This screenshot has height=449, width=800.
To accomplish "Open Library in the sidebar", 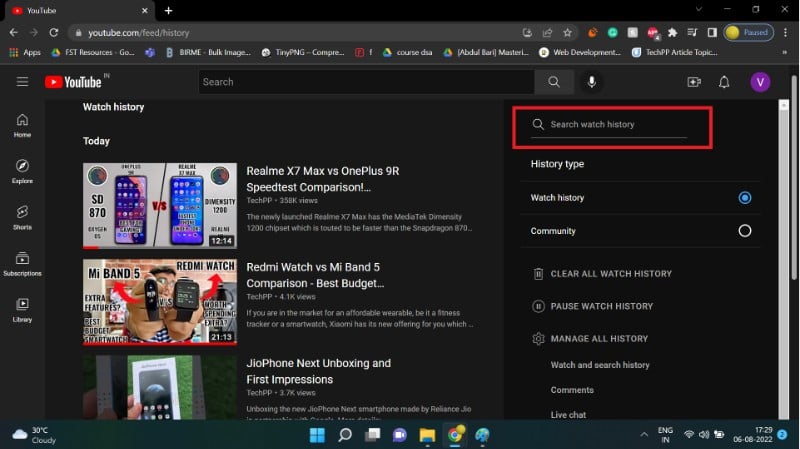I will [22, 309].
